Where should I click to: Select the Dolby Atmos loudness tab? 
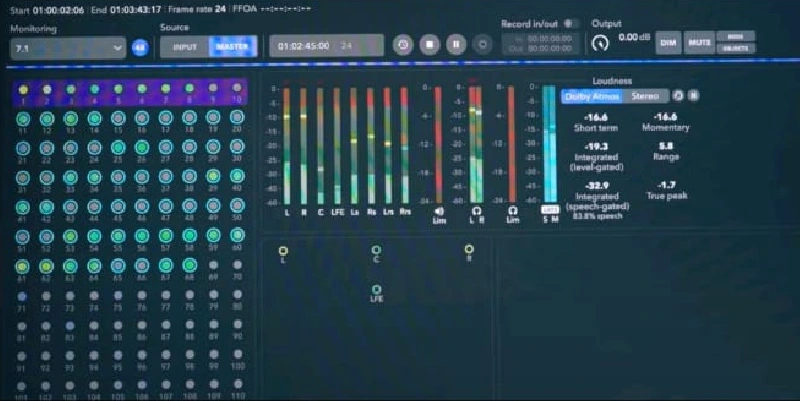coord(593,96)
